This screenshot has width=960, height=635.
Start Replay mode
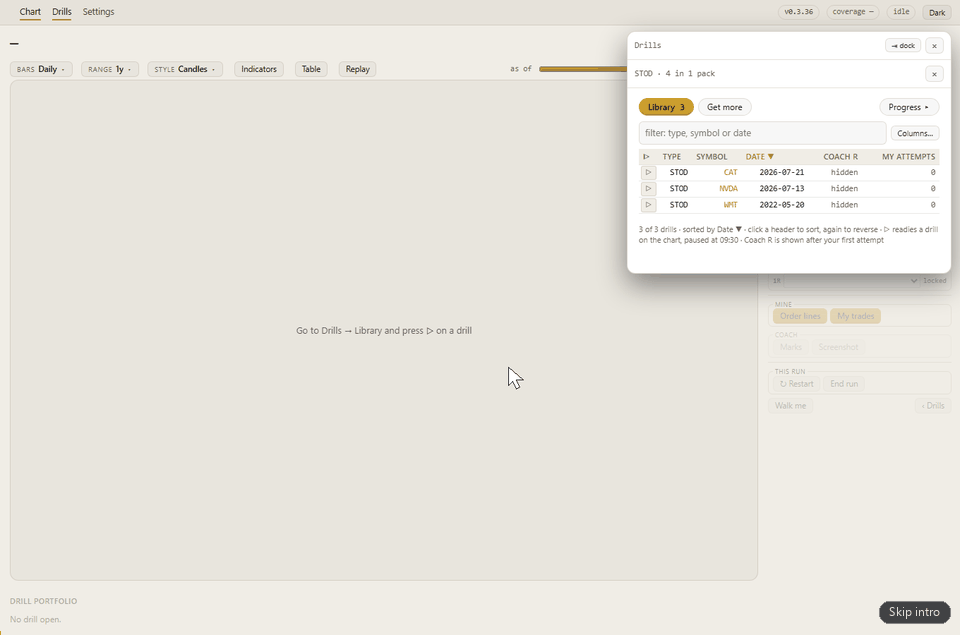coord(358,69)
